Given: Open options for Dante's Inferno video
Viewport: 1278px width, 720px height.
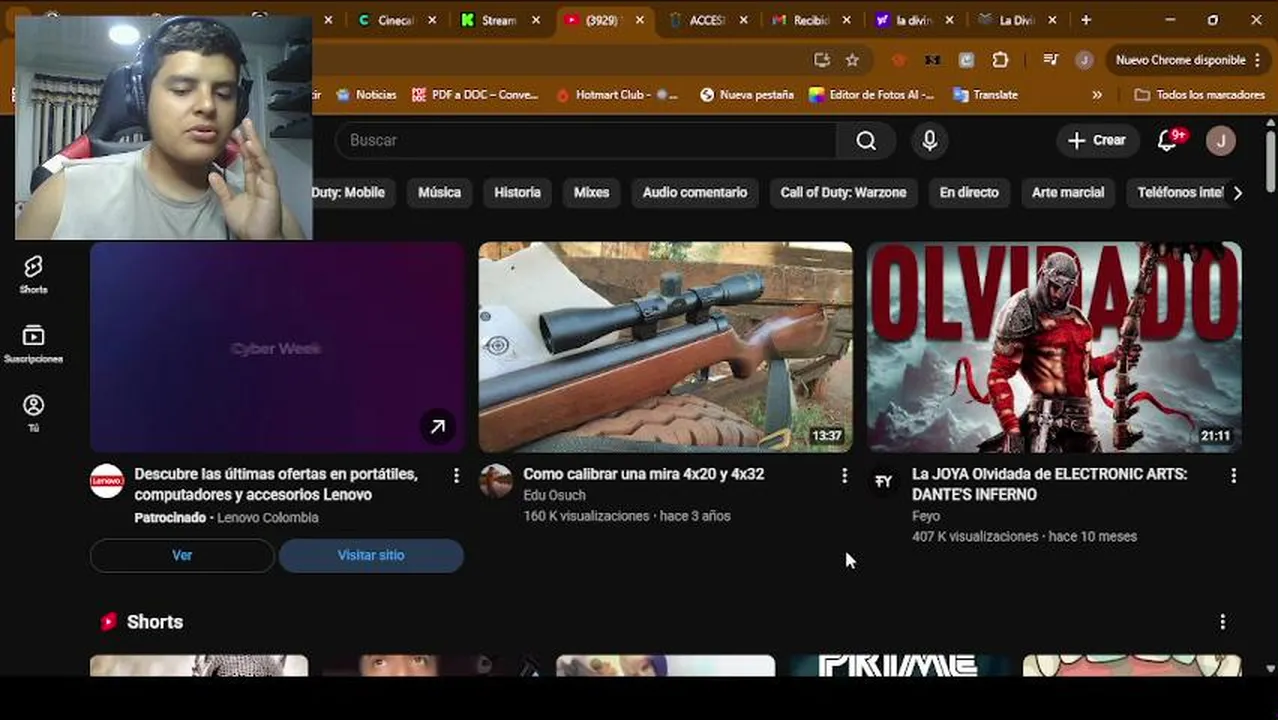Looking at the screenshot, I should (x=1233, y=476).
